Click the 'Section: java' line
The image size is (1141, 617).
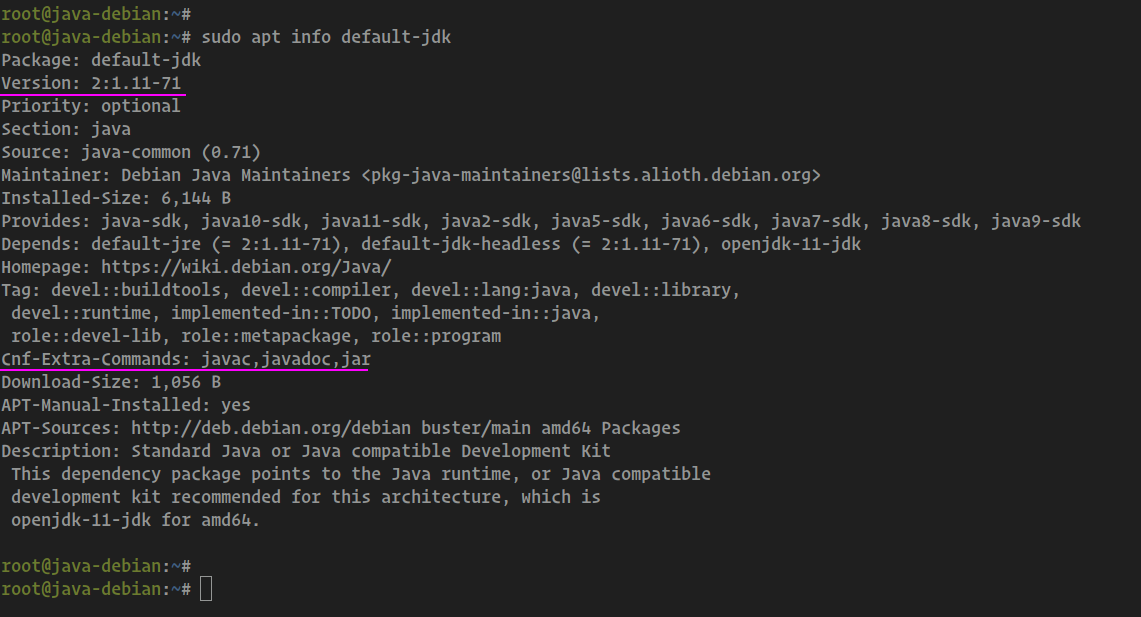point(66,130)
